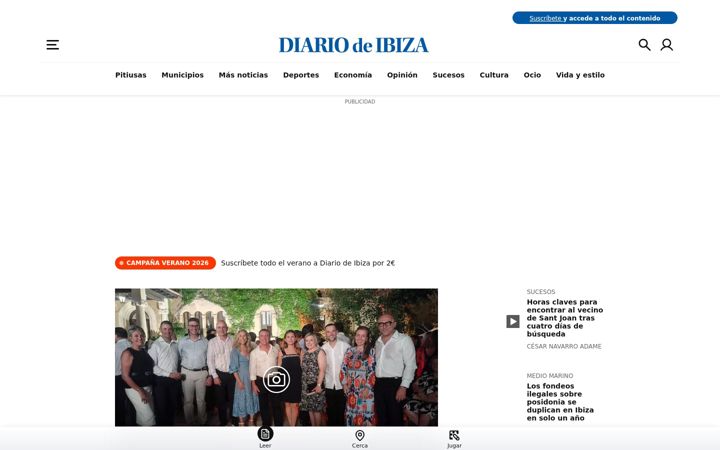
Task: Open the Sucesos section in nav bar
Action: tap(449, 75)
